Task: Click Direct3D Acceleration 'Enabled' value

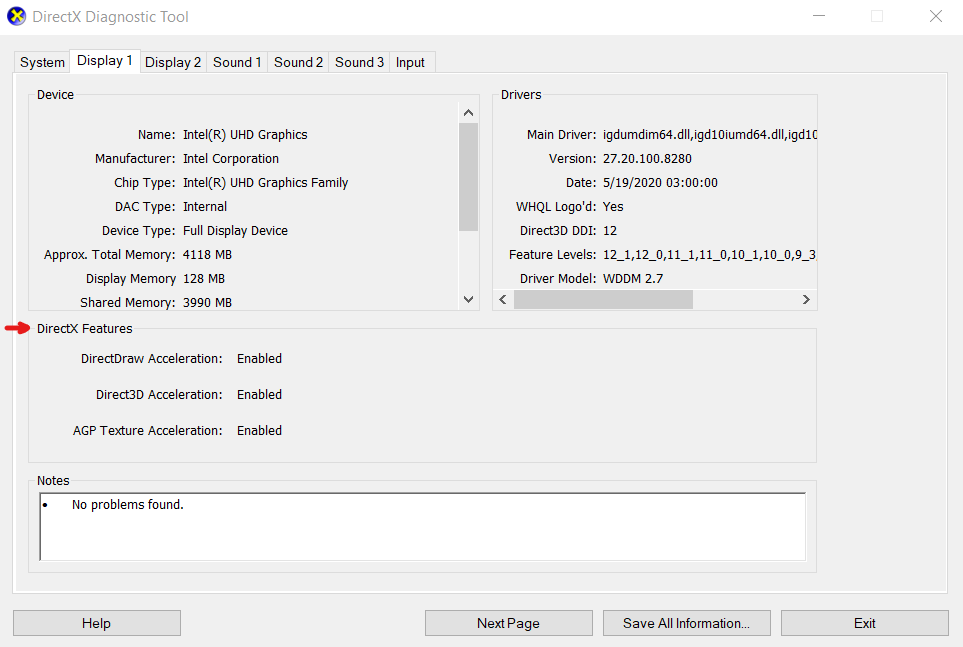Action: [x=259, y=394]
